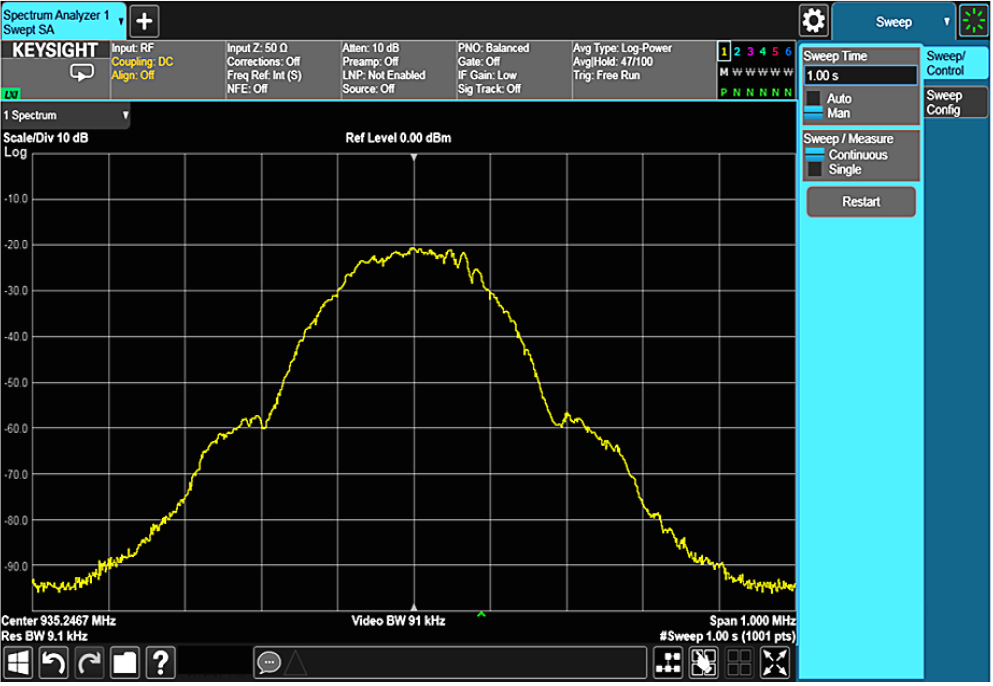Select the Sweep/Control tab
993x686 pixels.
[952, 62]
